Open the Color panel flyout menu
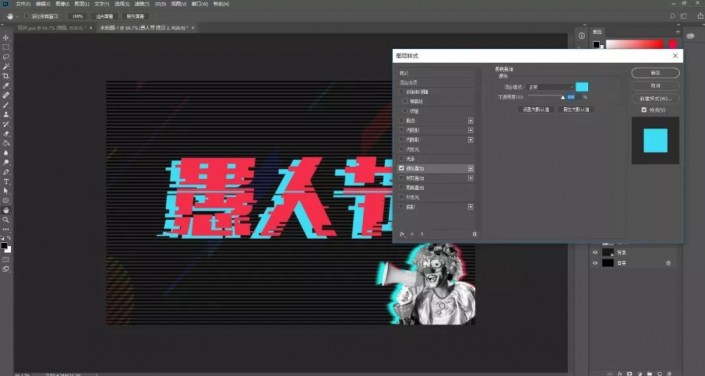The image size is (705, 376). tap(678, 31)
